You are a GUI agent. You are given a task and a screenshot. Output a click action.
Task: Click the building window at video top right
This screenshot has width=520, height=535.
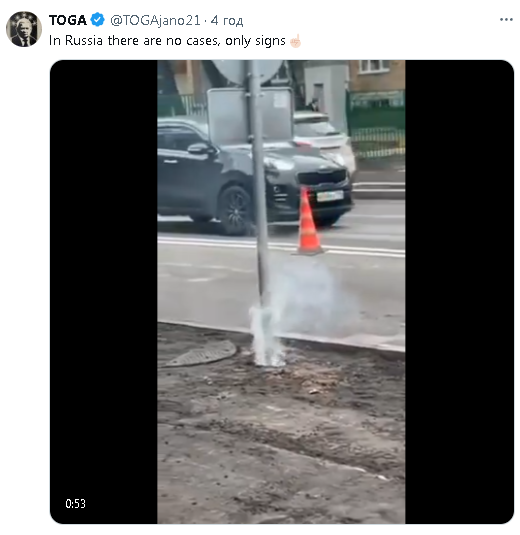[x=374, y=66]
